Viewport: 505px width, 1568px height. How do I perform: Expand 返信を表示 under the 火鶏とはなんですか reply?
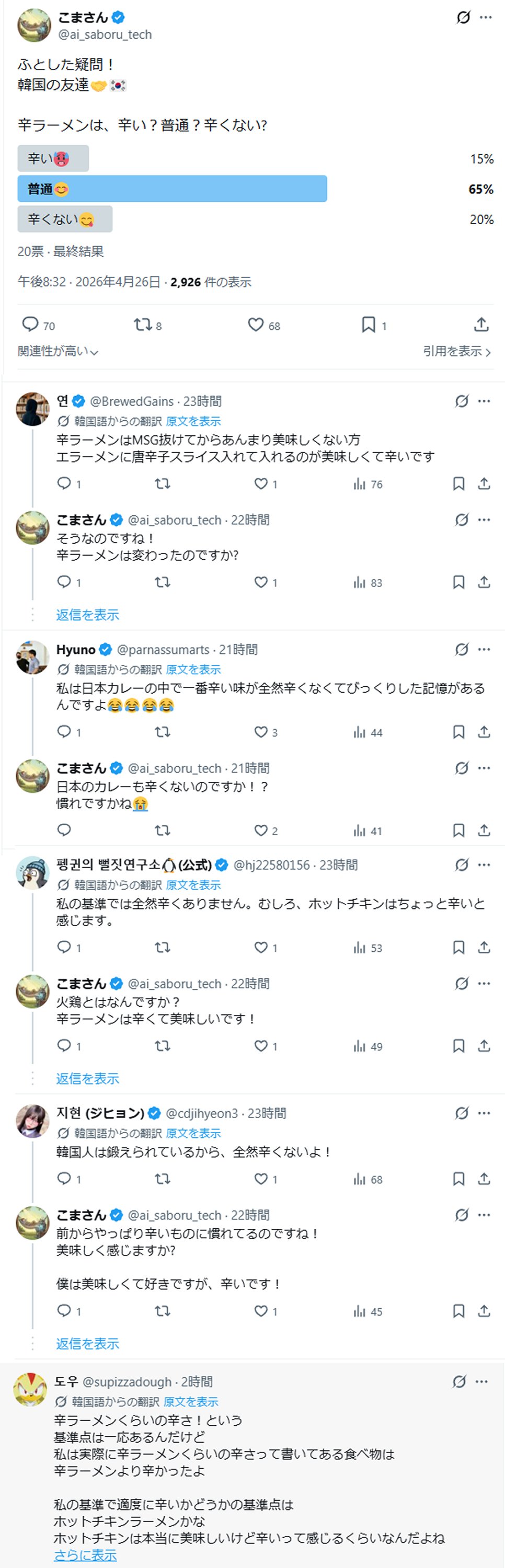(88, 1079)
